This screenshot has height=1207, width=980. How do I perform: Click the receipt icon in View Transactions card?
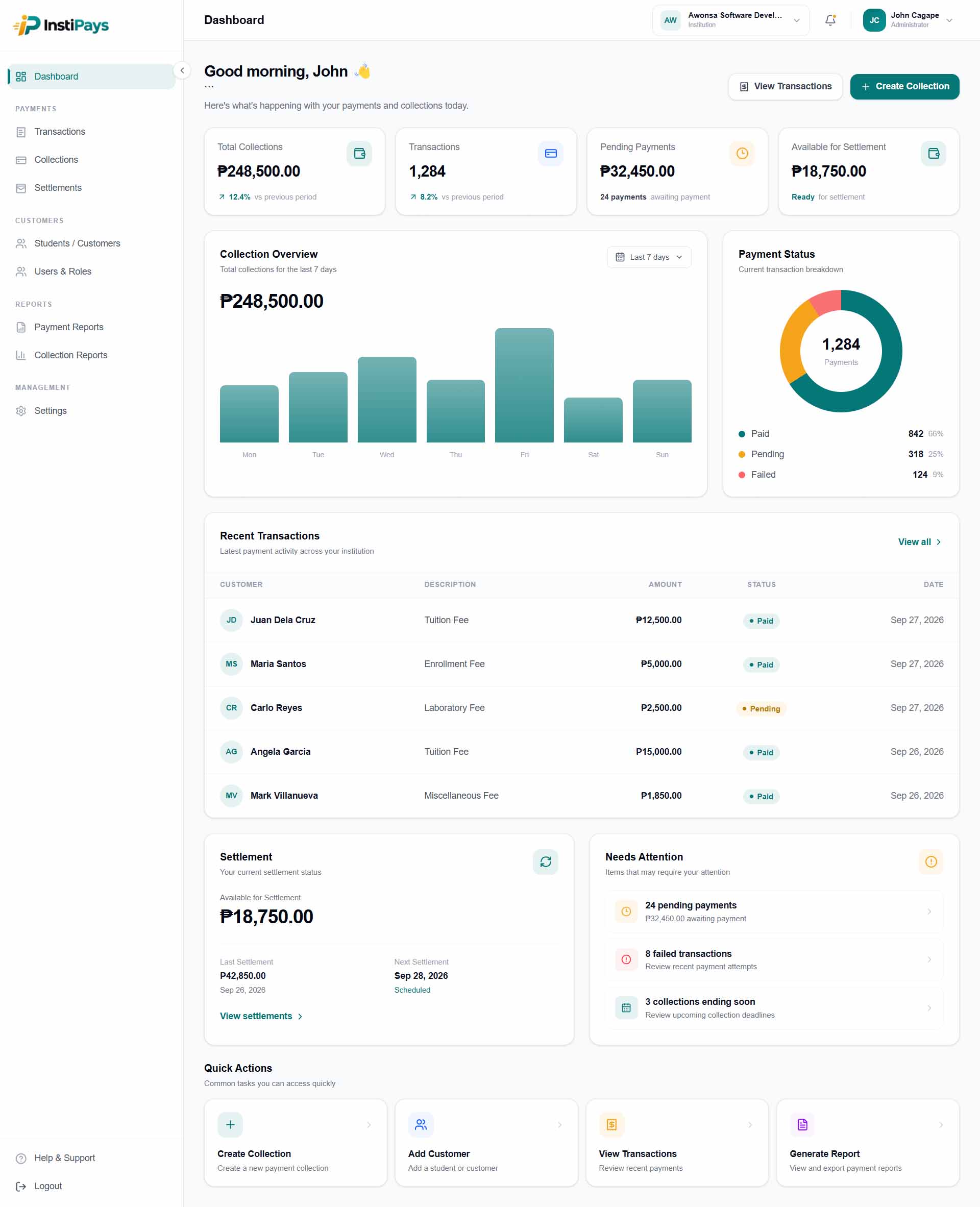[611, 1124]
